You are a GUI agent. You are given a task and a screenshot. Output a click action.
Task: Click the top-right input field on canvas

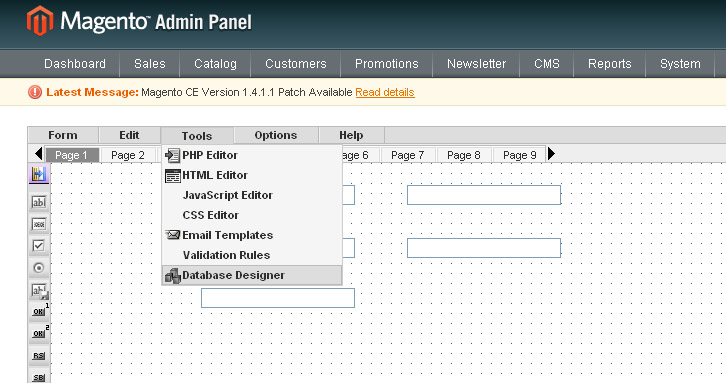coord(484,195)
